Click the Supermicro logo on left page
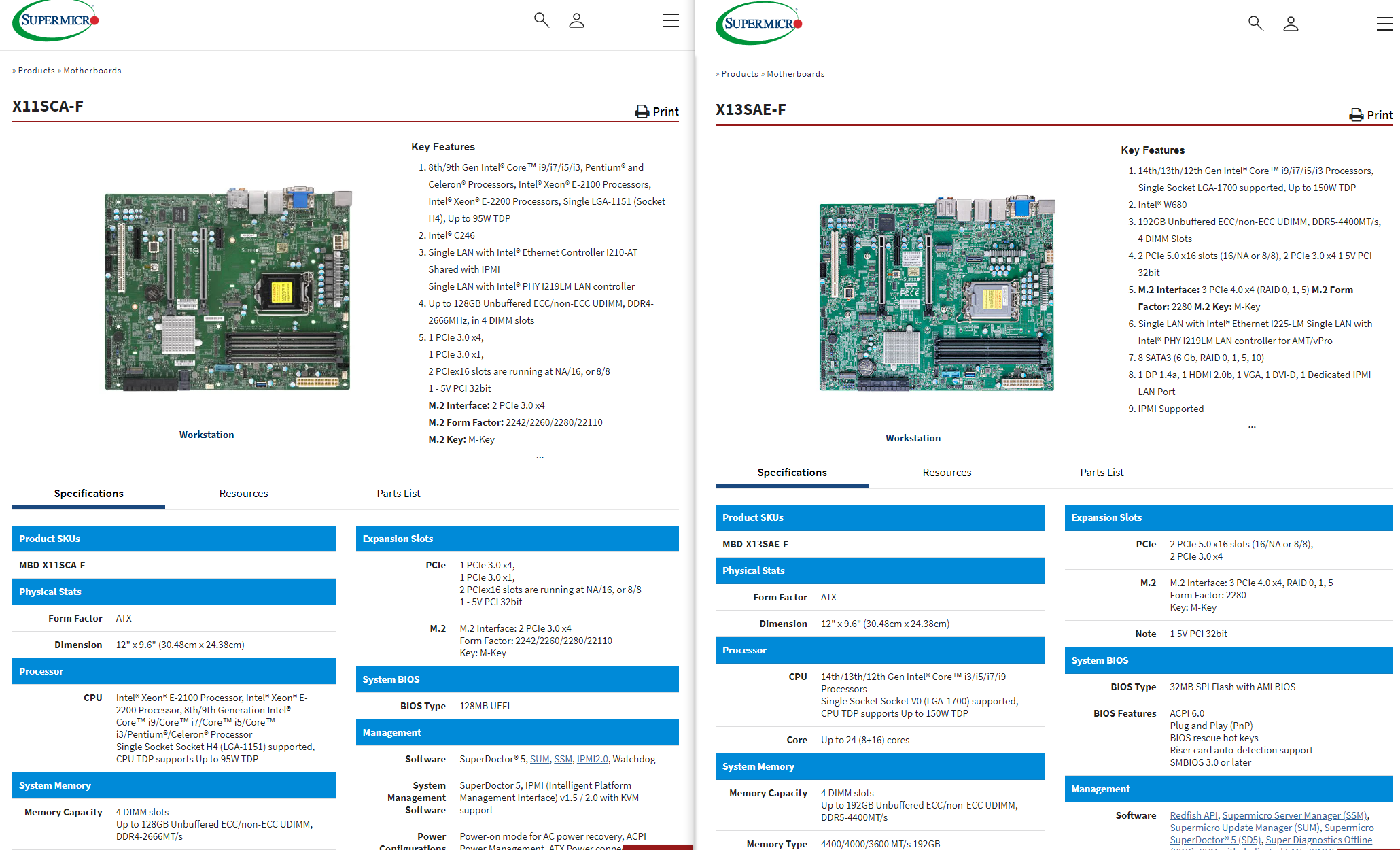This screenshot has height=850, width=1400. point(56,21)
